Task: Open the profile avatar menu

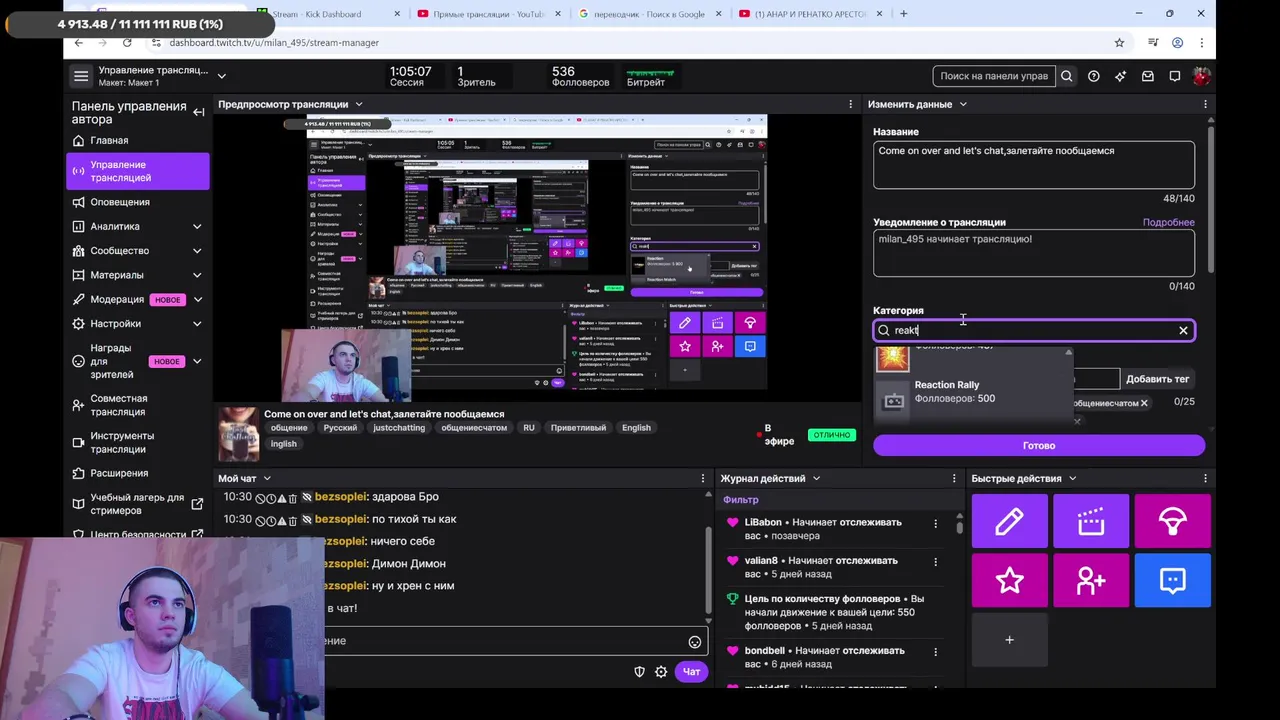Action: (1202, 76)
